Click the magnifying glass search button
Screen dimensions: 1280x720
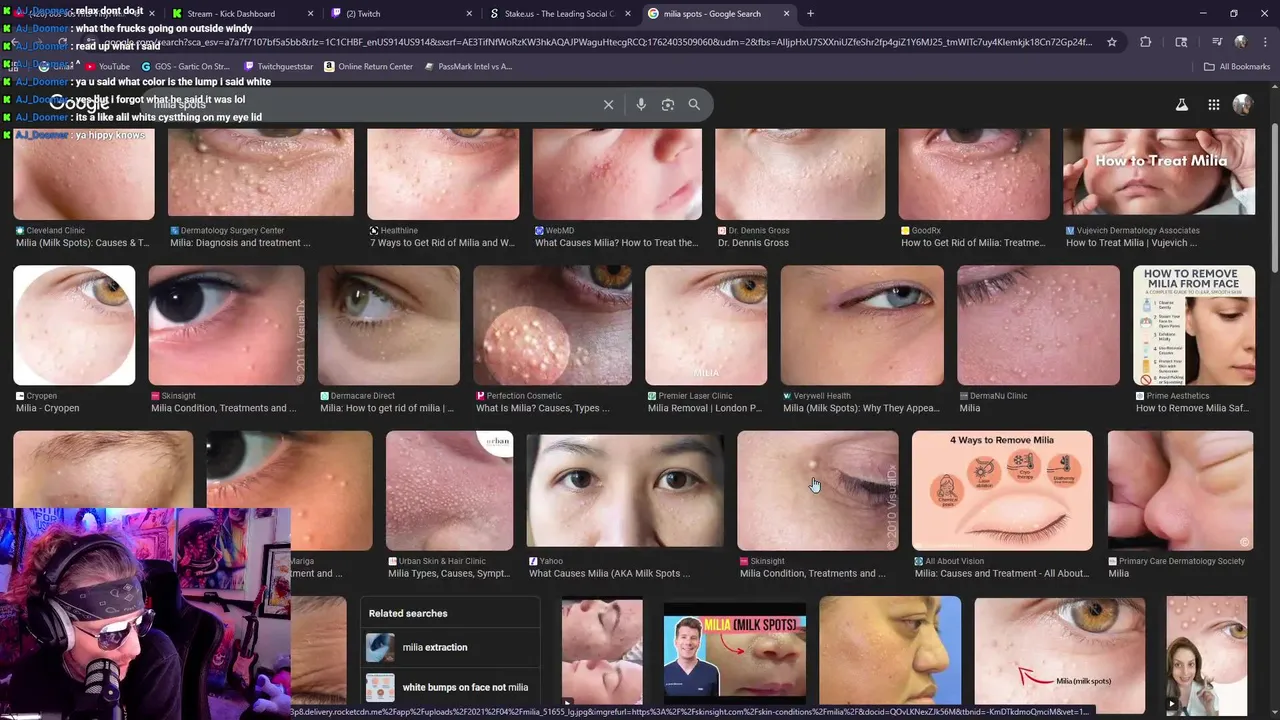(x=694, y=105)
